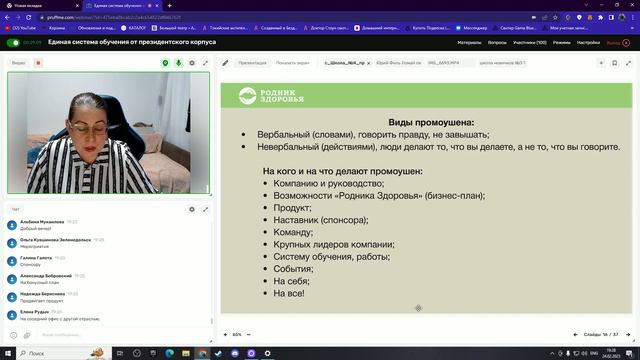Open Chrome from the taskbar

click(202, 353)
